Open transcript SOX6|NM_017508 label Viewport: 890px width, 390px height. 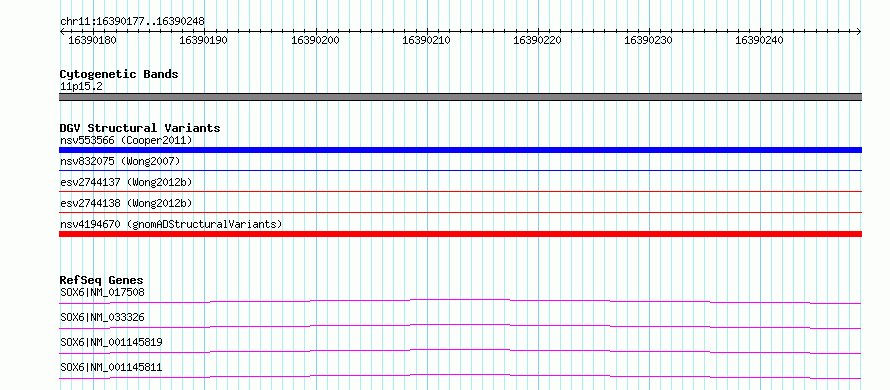coord(102,292)
